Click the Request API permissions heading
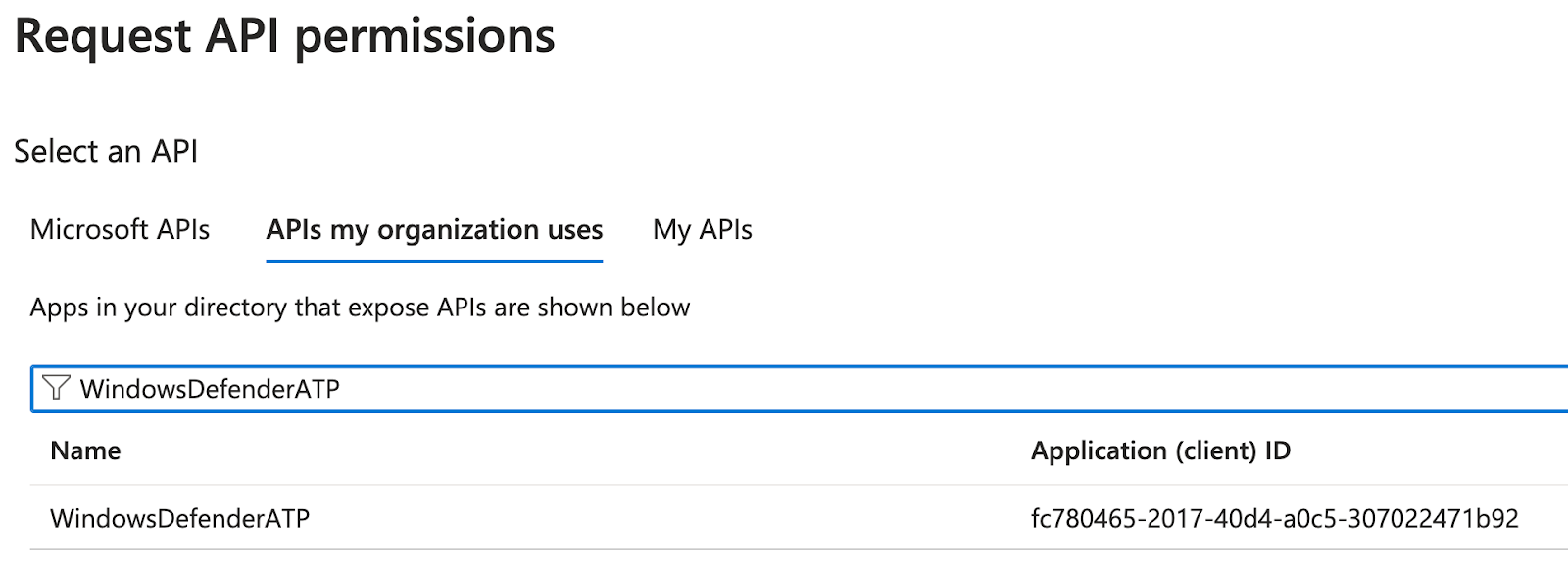1568x569 pixels. 284,37
